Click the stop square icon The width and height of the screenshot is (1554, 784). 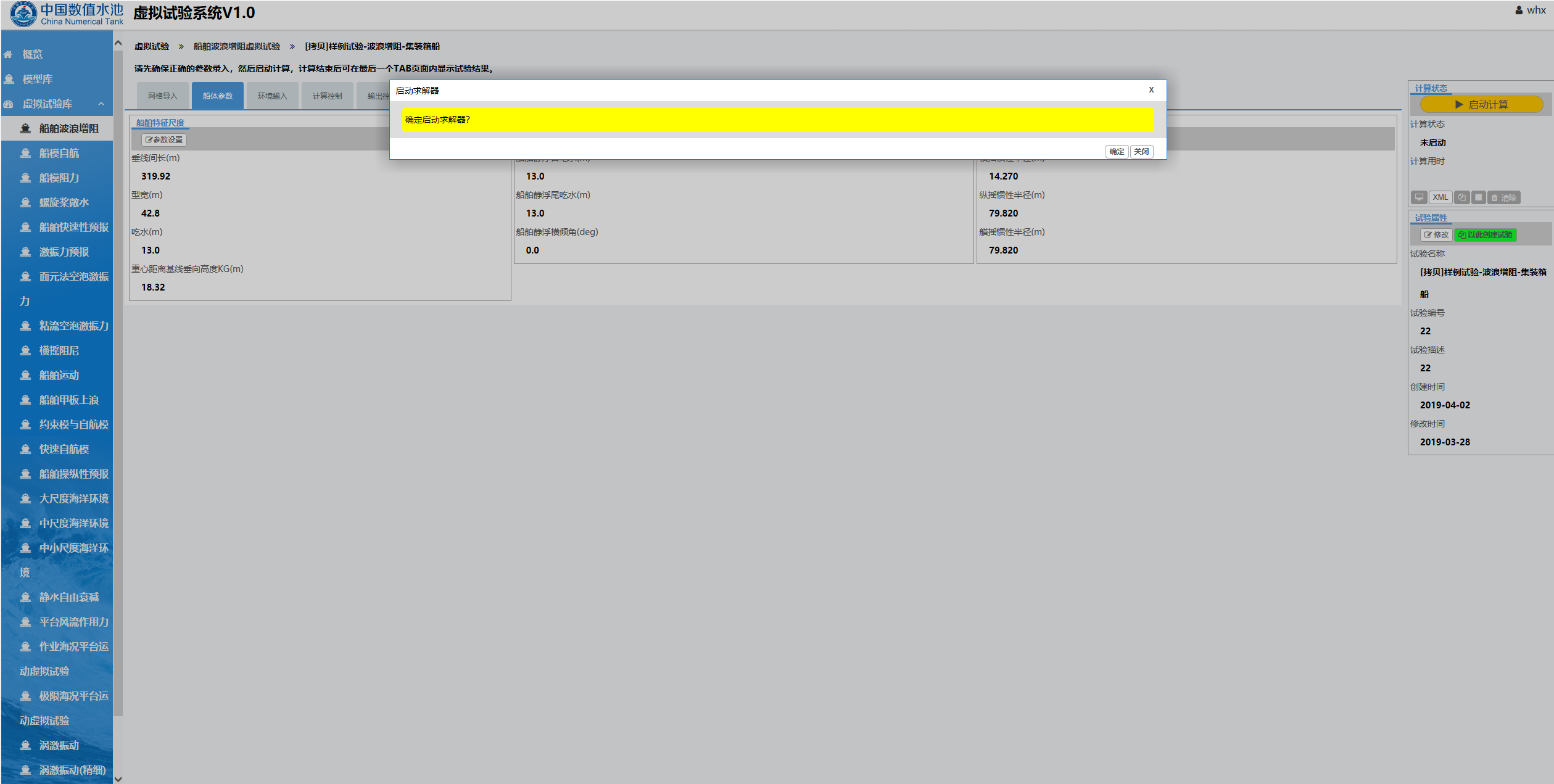(1478, 197)
